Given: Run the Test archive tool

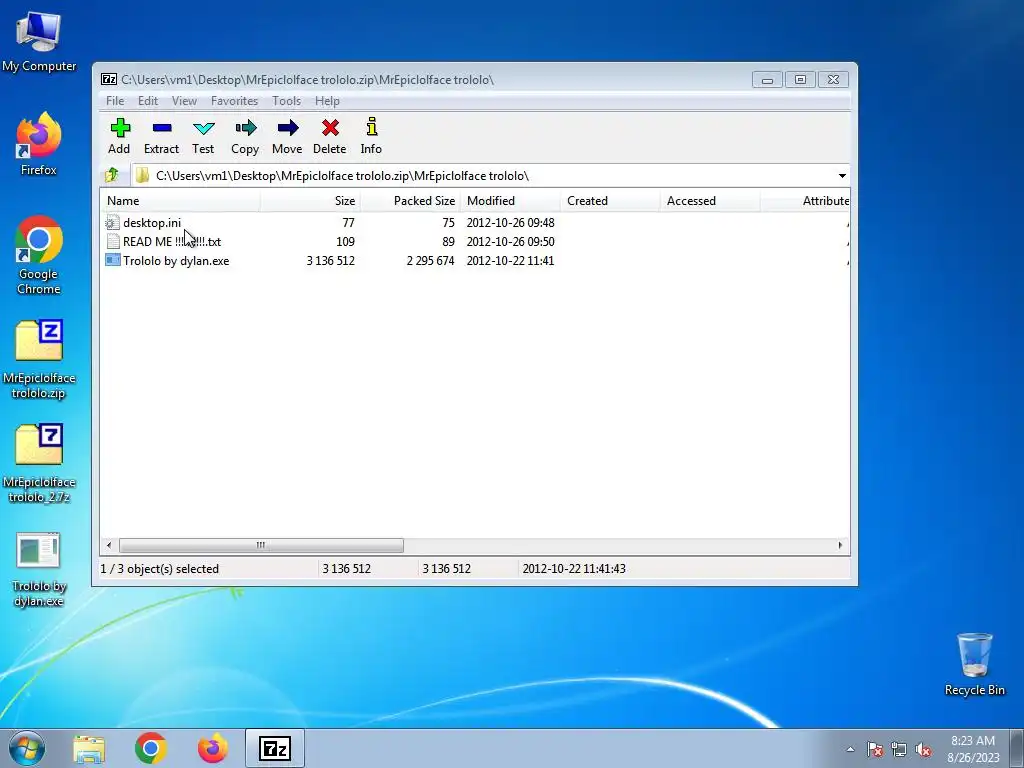Looking at the screenshot, I should coord(203,127).
